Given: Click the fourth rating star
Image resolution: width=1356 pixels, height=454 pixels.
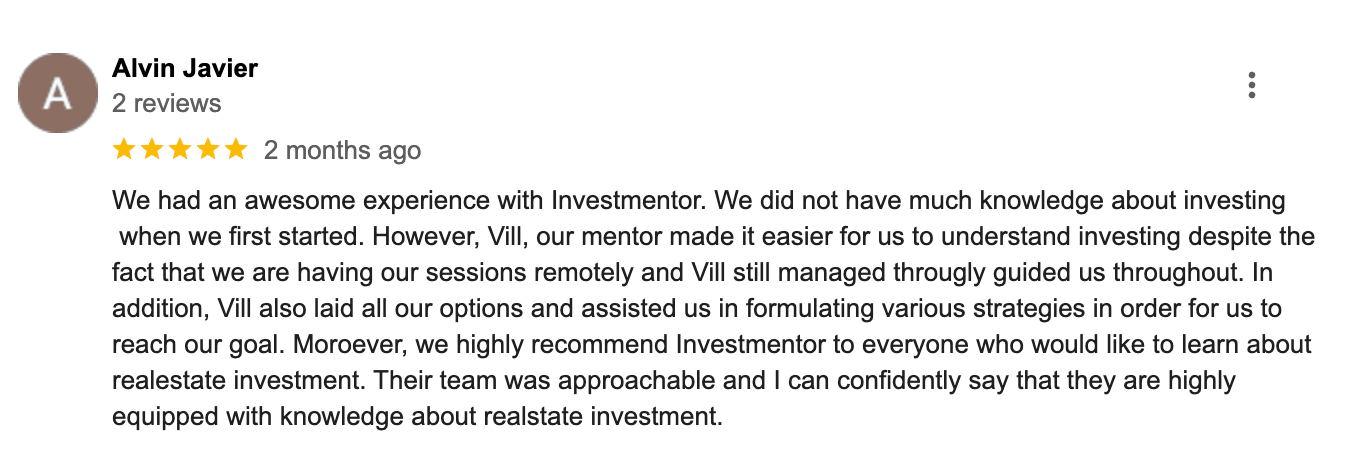Looking at the screenshot, I should (x=208, y=150).
